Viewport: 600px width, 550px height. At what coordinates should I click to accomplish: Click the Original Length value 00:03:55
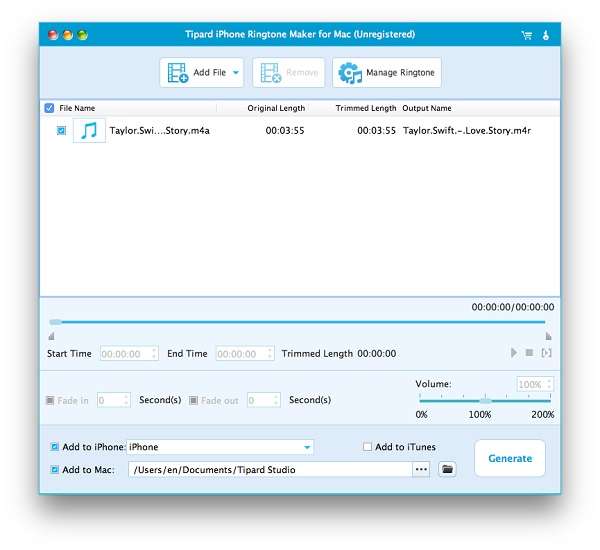pos(285,131)
